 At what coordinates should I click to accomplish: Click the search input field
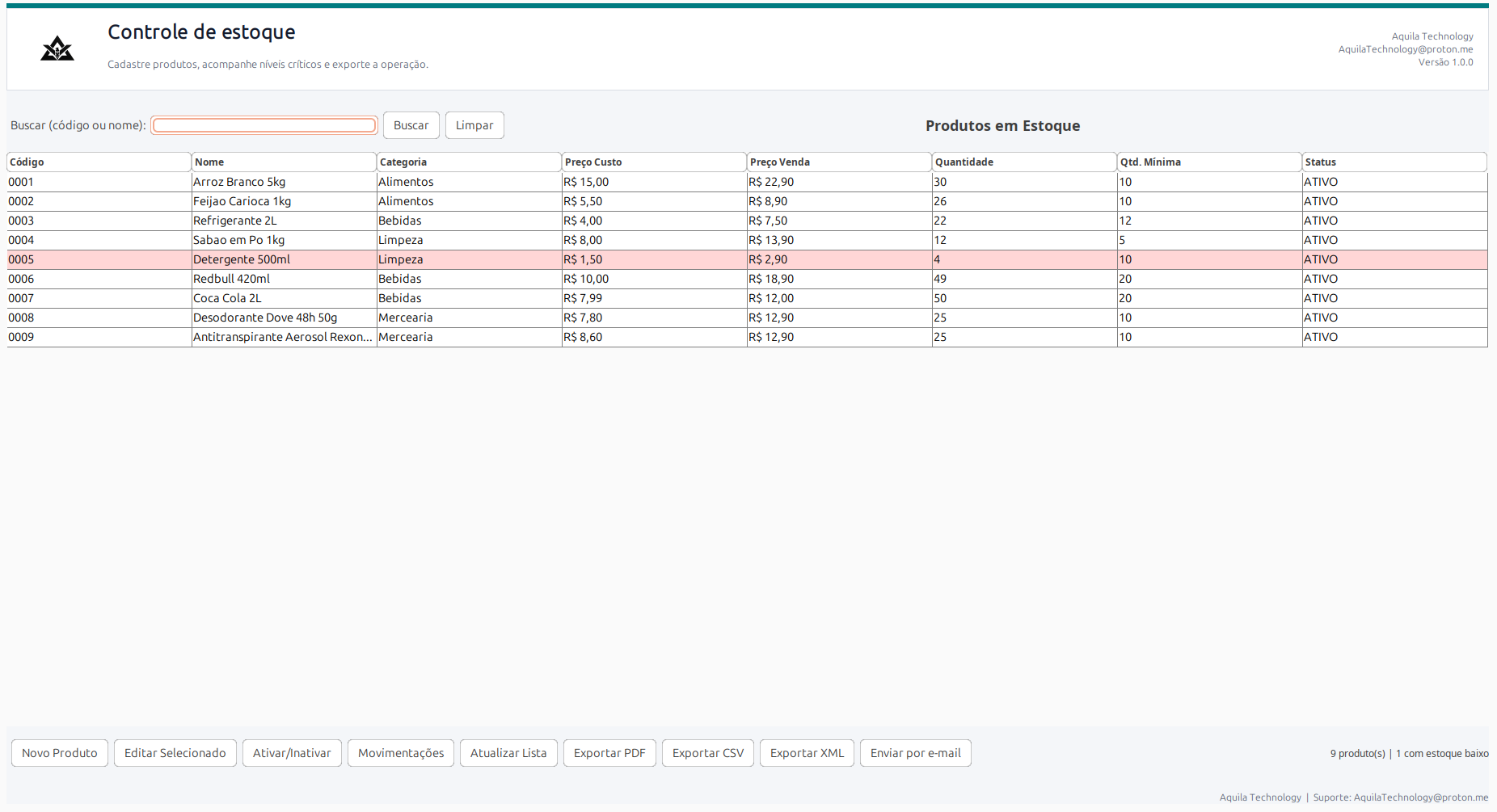pyautogui.click(x=264, y=125)
